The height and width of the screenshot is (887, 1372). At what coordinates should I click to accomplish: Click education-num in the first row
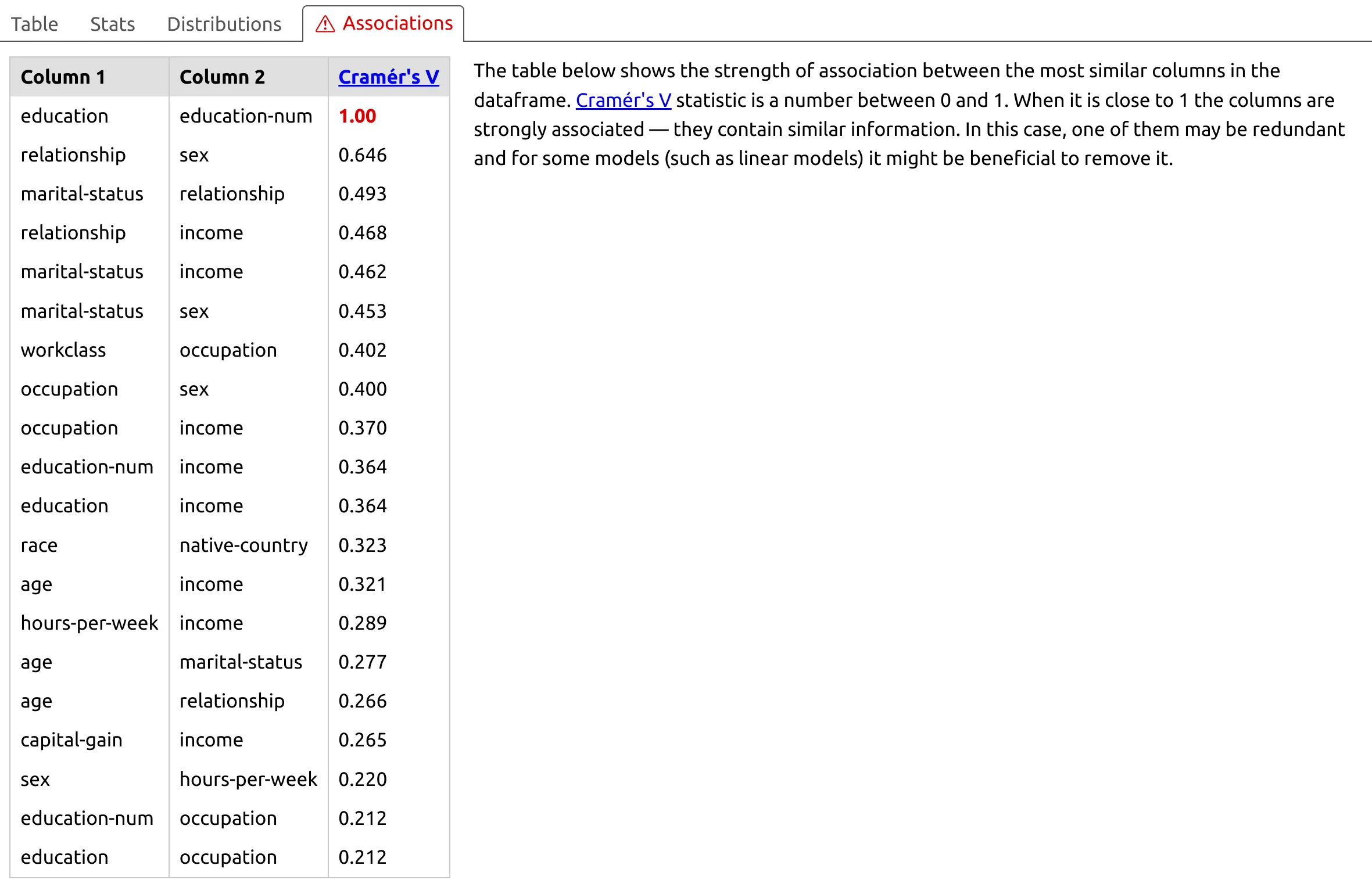tap(246, 116)
